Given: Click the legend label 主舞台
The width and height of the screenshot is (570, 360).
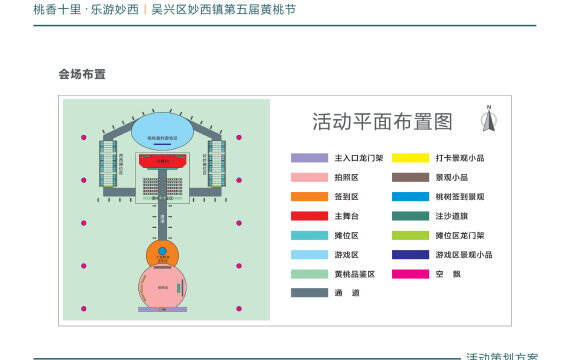Looking at the screenshot, I should [x=346, y=216].
